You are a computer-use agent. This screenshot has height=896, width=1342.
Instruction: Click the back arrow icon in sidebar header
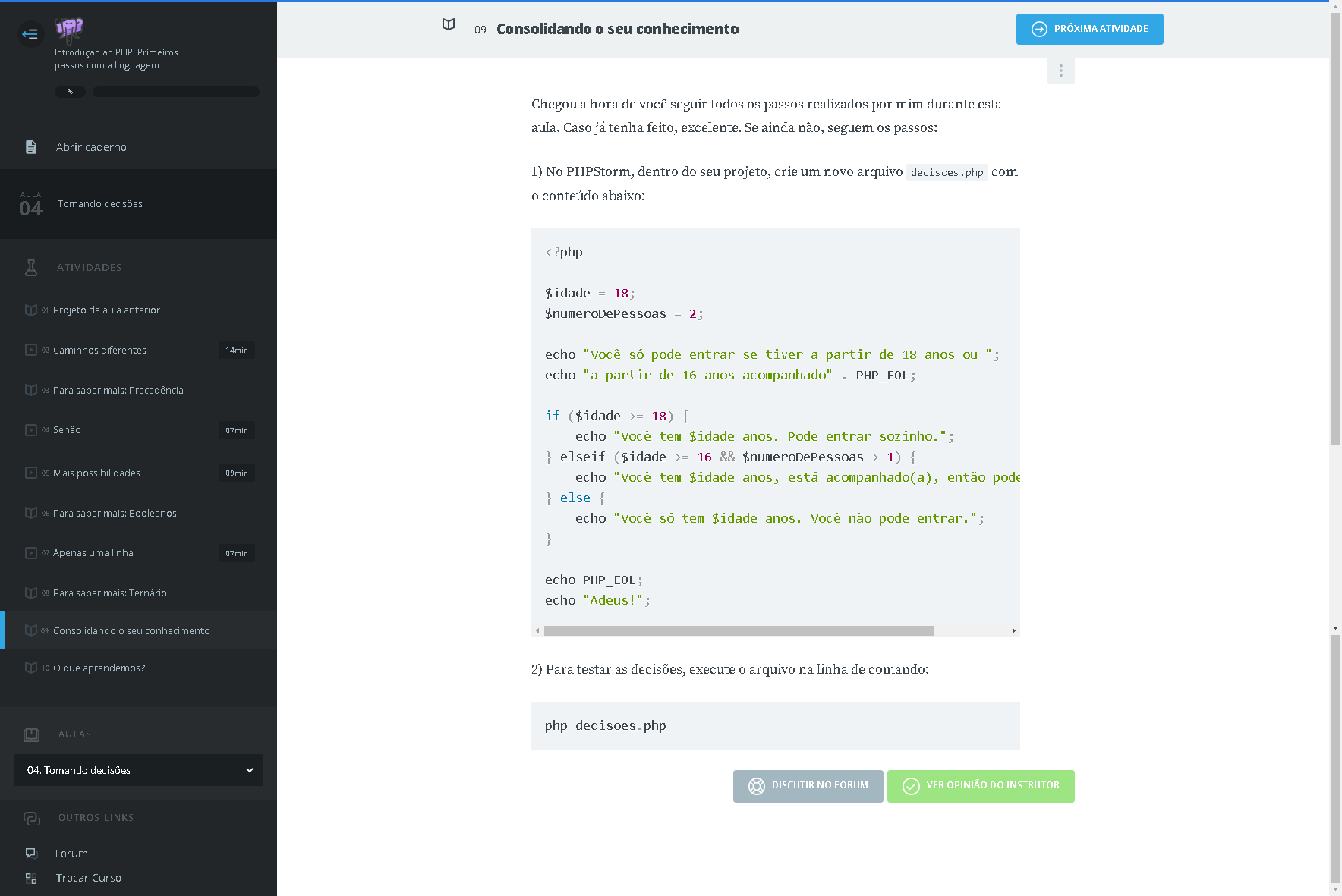pyautogui.click(x=30, y=34)
